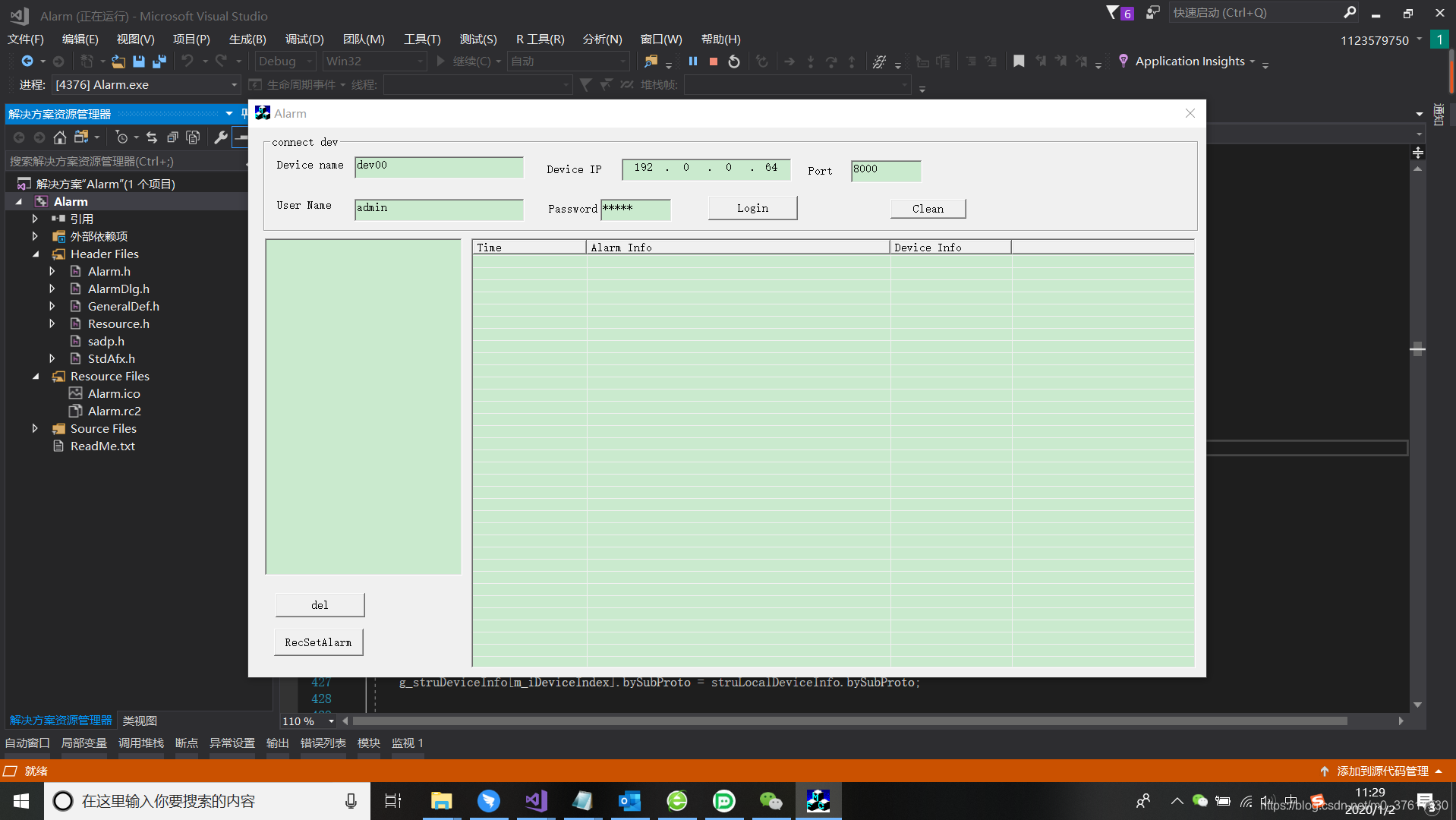Click the notifications flag icon
This screenshot has width=1456, height=820.
click(1113, 13)
